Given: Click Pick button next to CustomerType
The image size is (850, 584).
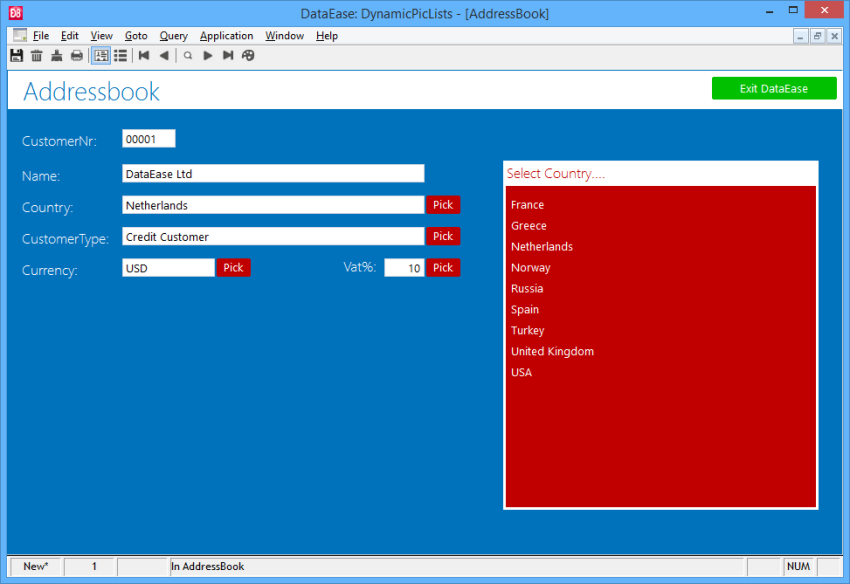Looking at the screenshot, I should click(443, 236).
